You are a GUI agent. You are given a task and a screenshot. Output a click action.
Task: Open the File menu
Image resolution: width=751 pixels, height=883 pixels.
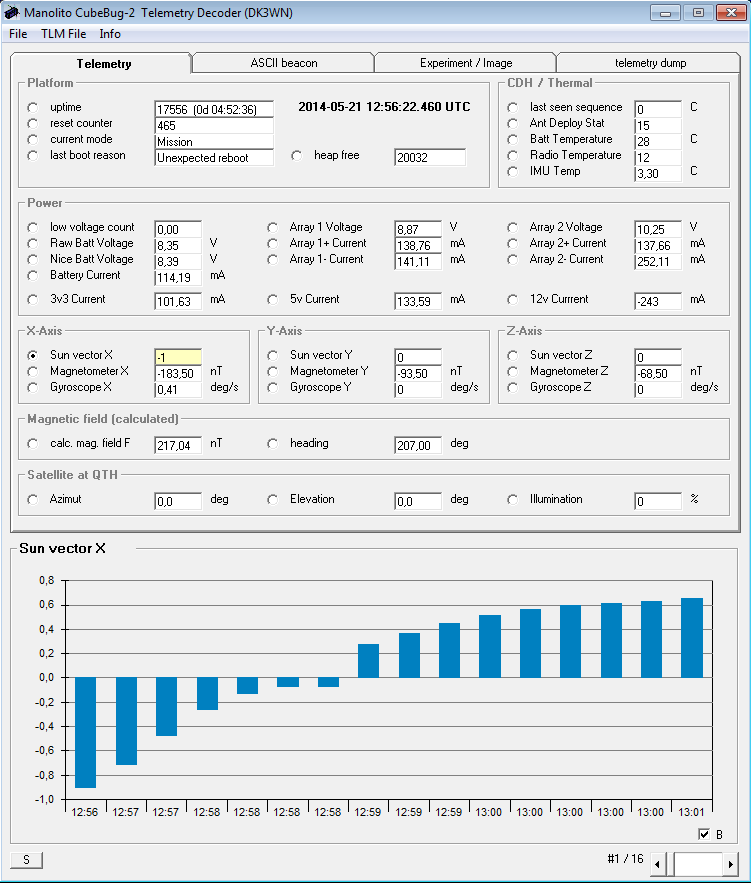18,34
